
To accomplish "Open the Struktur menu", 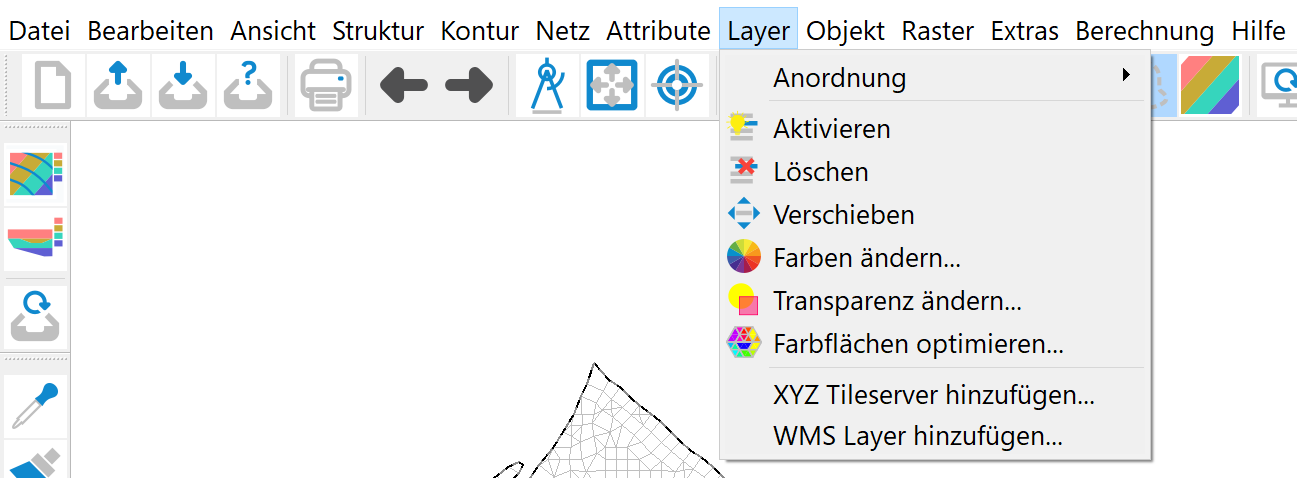I will pyautogui.click(x=378, y=31).
